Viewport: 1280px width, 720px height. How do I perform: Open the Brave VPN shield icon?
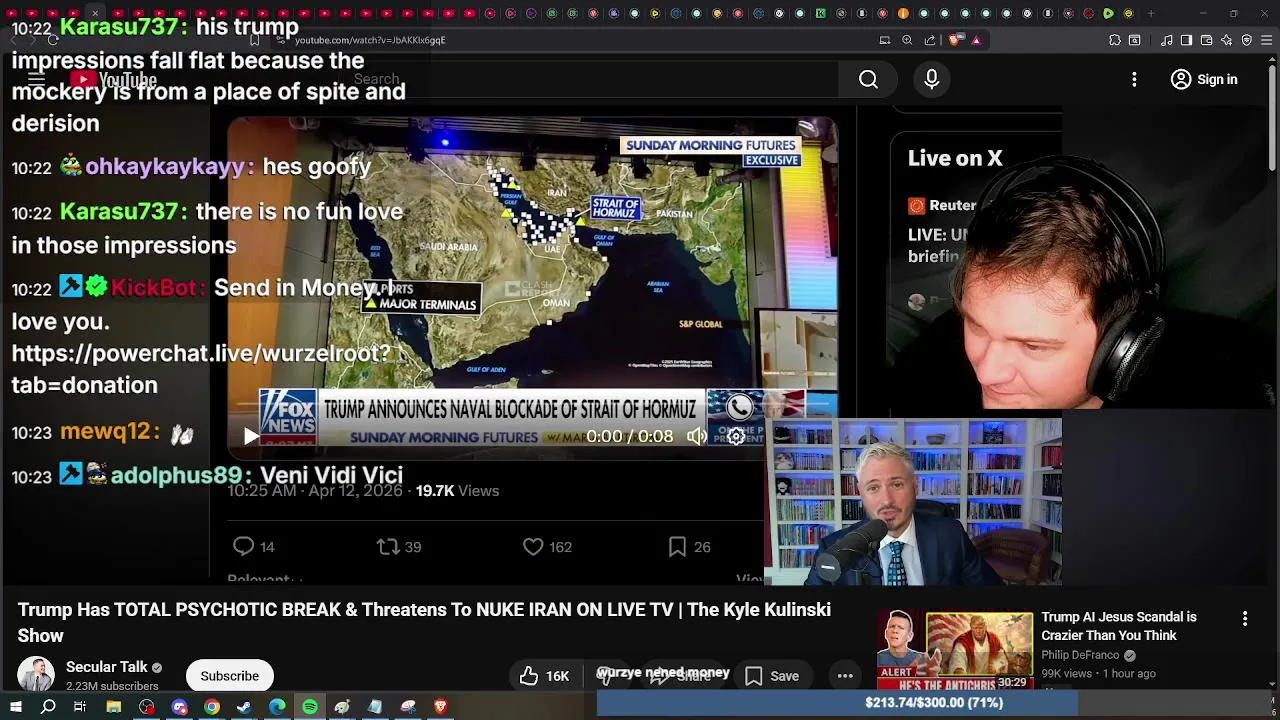[x=1247, y=40]
